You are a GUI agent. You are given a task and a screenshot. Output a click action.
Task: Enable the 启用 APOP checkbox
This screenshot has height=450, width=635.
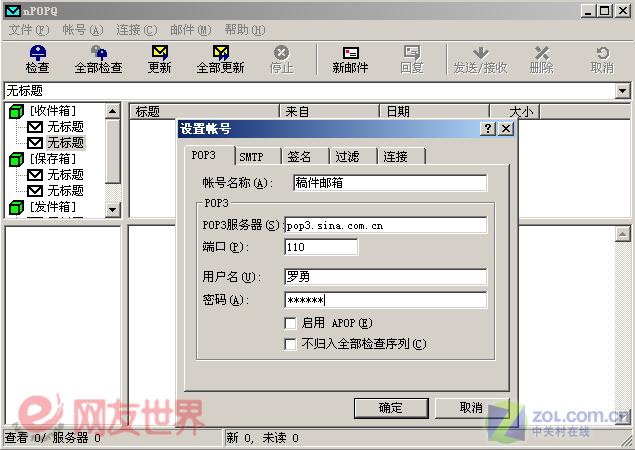coord(290,323)
